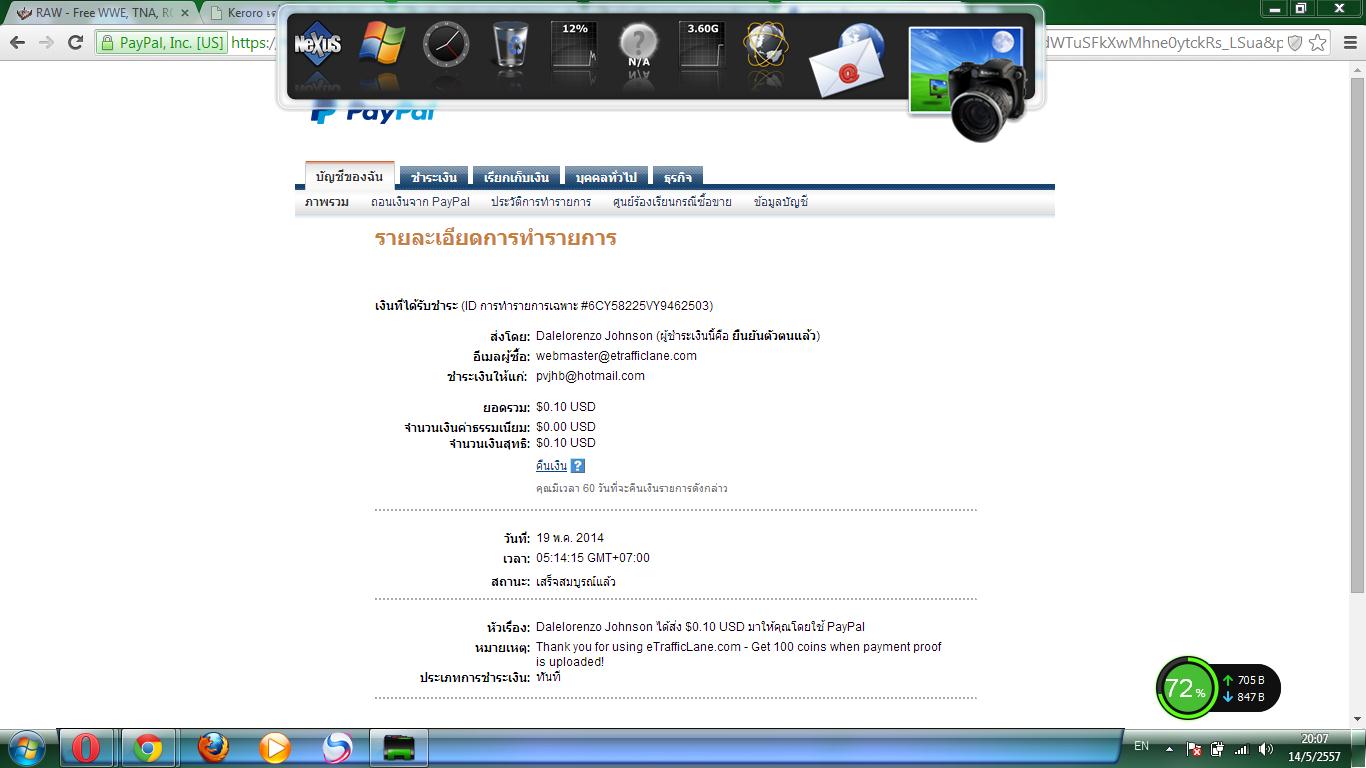
Task: Click the คืนเงิน refund link
Action: click(551, 466)
